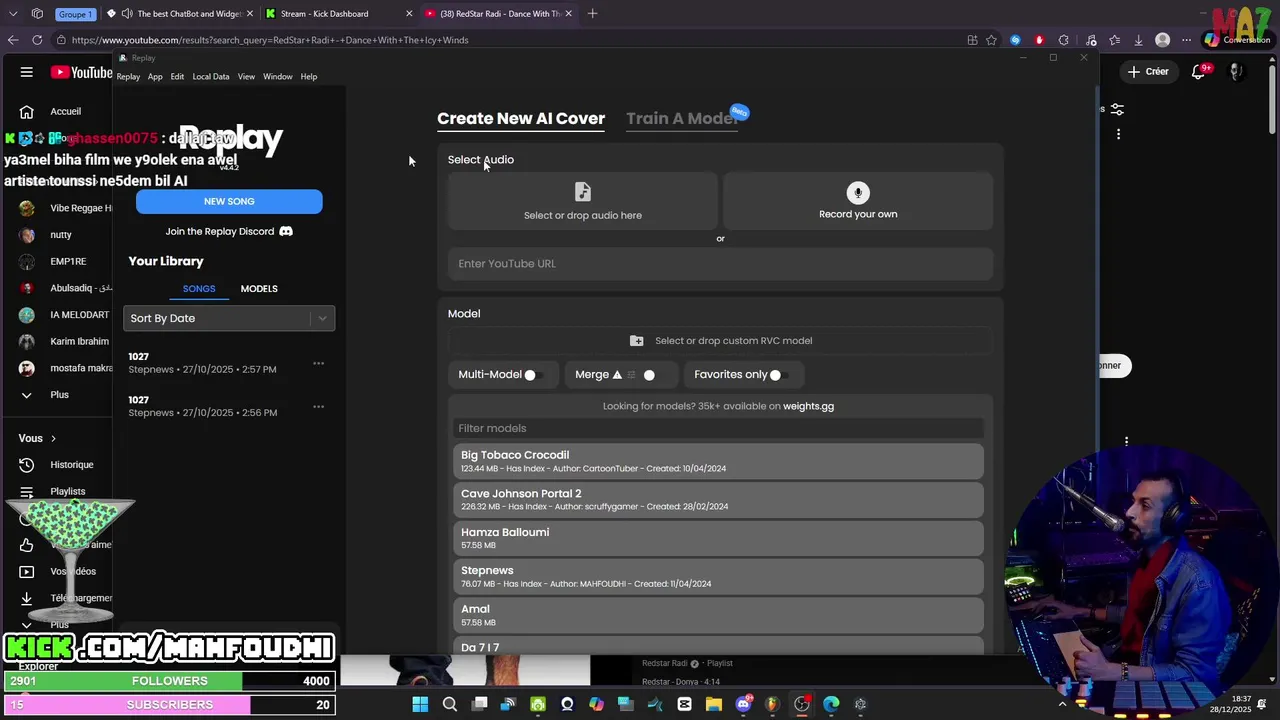Viewport: 1280px width, 720px height.
Task: Open the YouTube hamburger guide menu
Action: [27, 72]
